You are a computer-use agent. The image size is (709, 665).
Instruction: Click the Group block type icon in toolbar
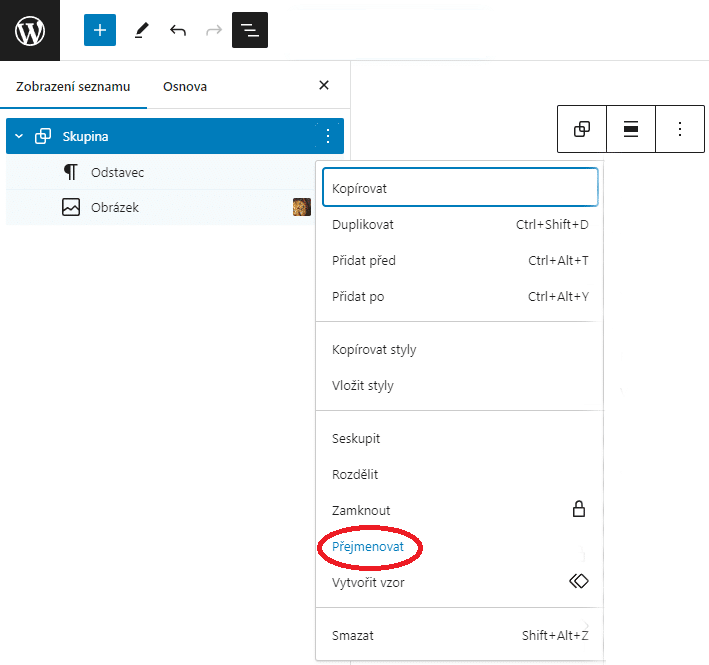(582, 129)
